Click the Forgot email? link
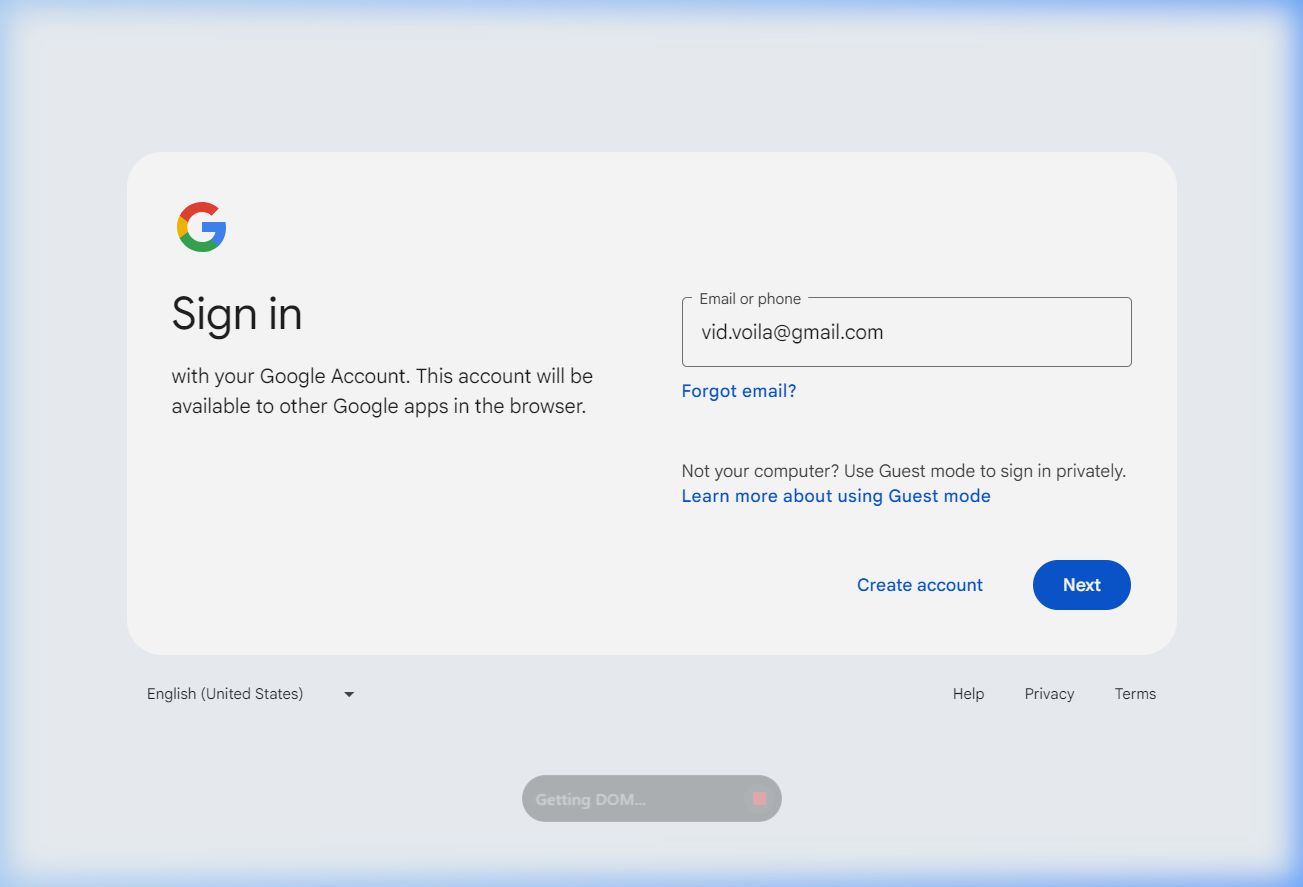 coord(739,391)
